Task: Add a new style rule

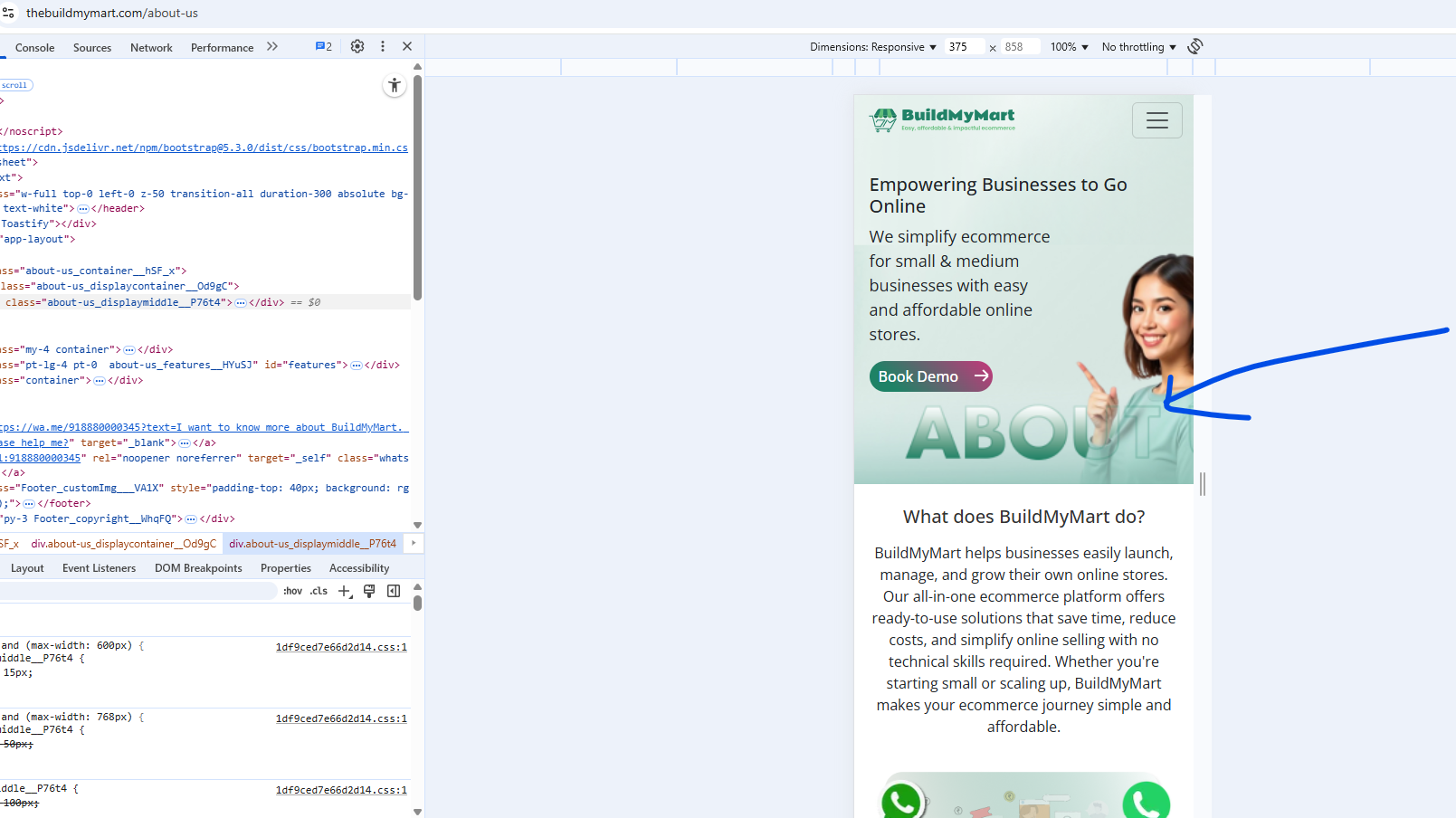Action: pyautogui.click(x=344, y=591)
